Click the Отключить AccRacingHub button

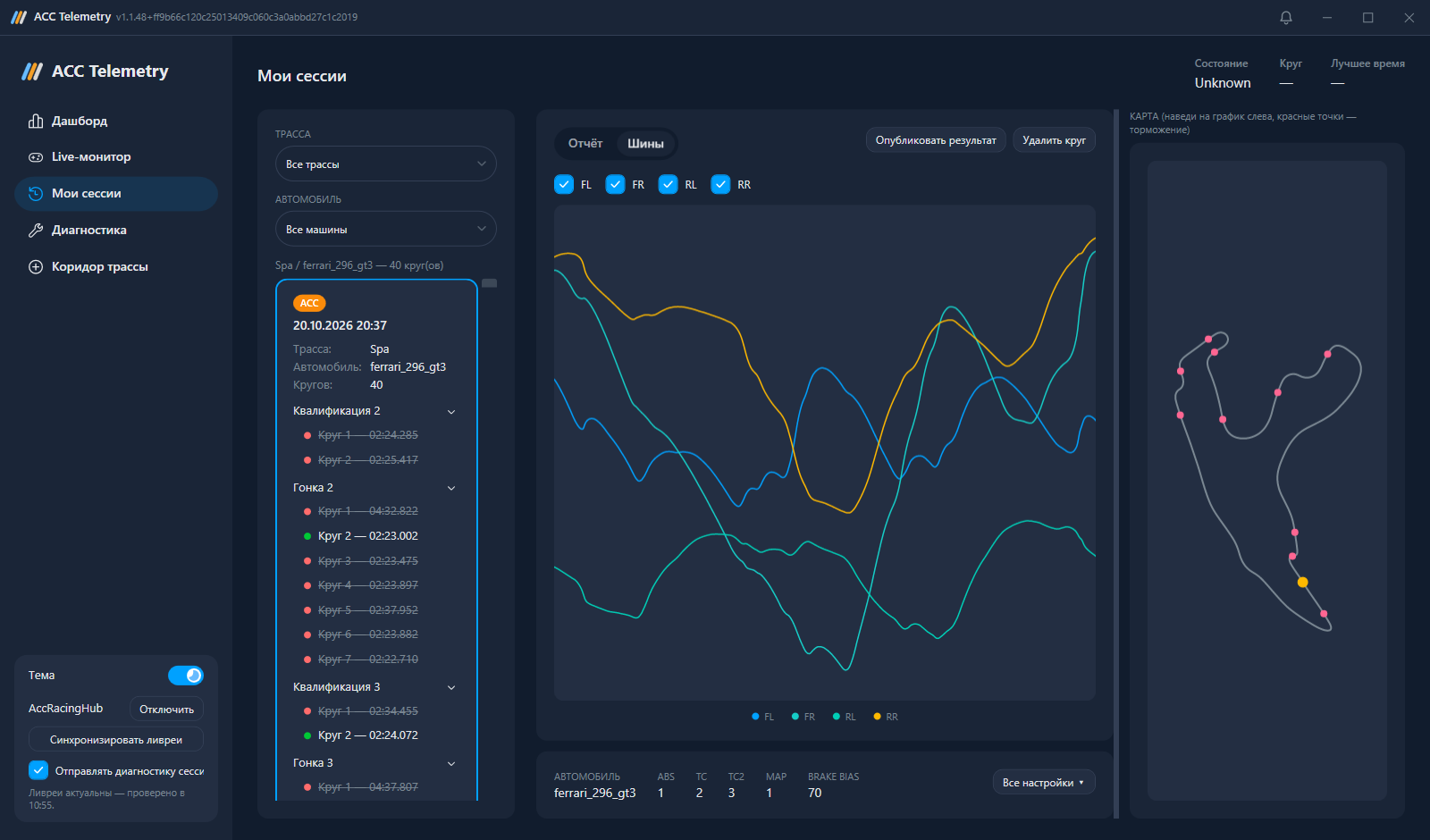(x=166, y=709)
